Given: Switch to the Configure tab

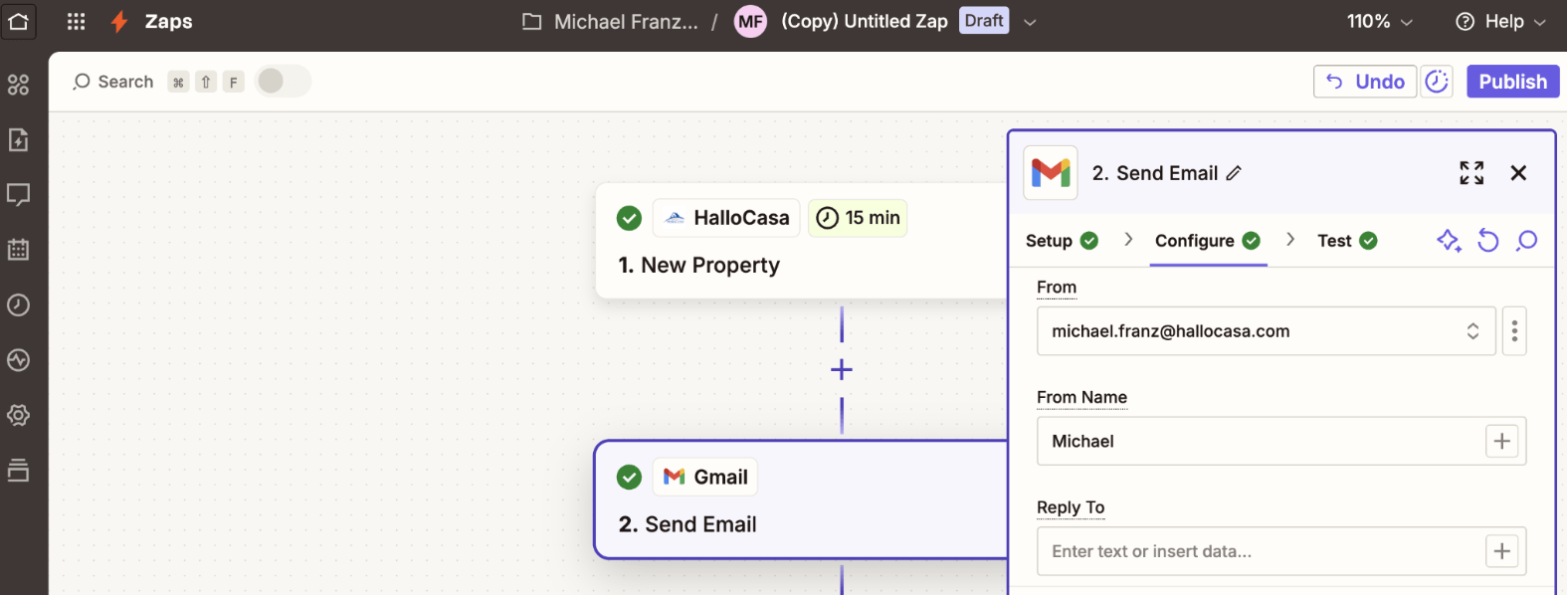Looking at the screenshot, I should click(x=1208, y=241).
